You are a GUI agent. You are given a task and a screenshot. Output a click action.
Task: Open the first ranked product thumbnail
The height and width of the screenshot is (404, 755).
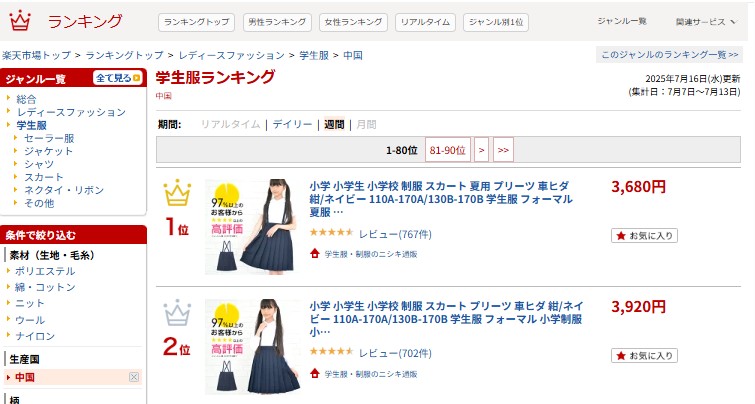coord(252,227)
